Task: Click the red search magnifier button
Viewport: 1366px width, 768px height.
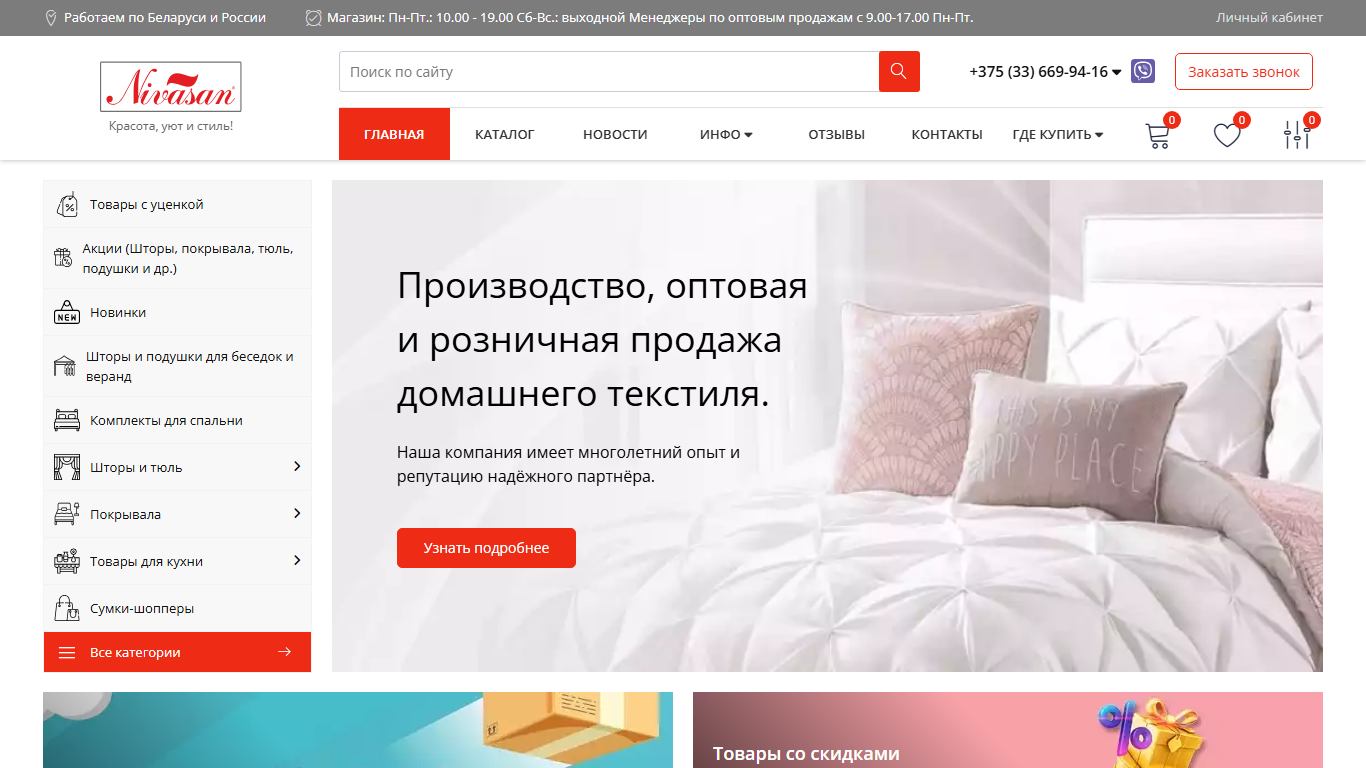Action: 899,72
